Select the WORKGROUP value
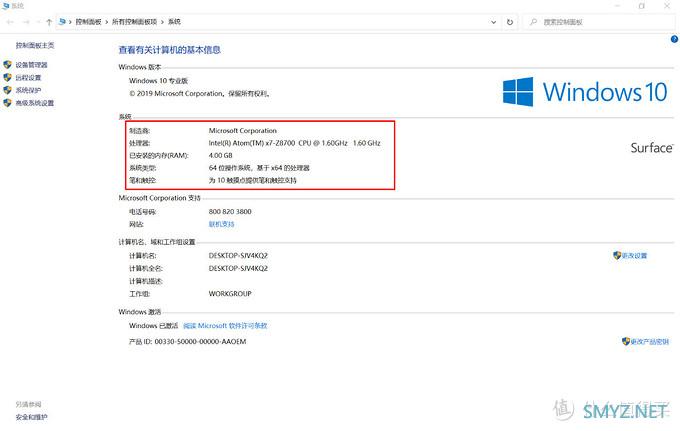 click(230, 294)
